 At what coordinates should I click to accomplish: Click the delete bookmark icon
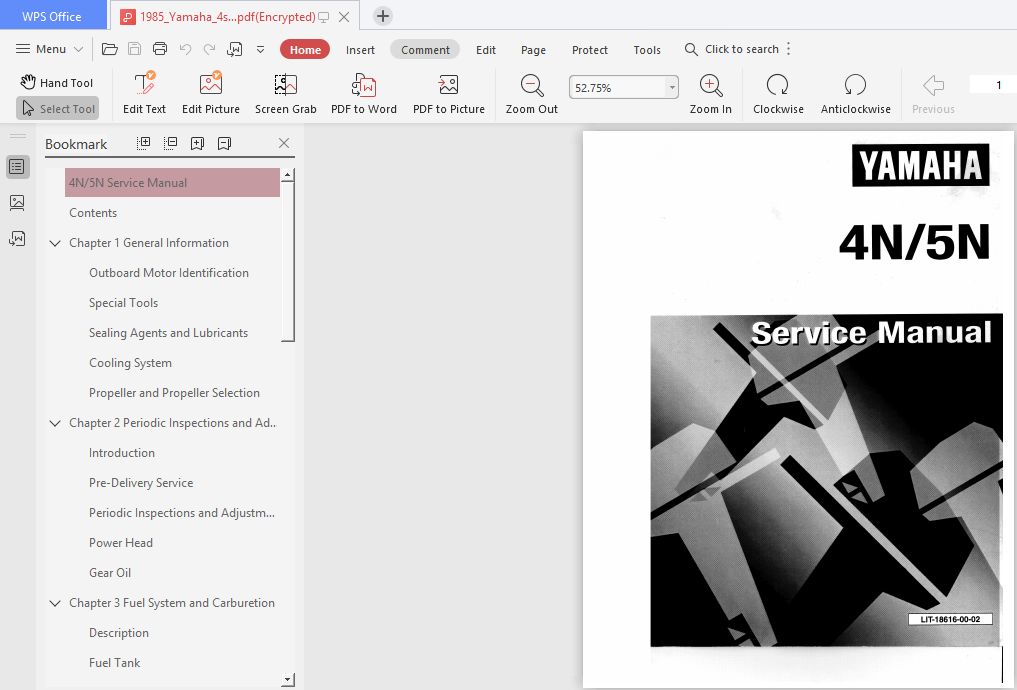click(x=224, y=143)
